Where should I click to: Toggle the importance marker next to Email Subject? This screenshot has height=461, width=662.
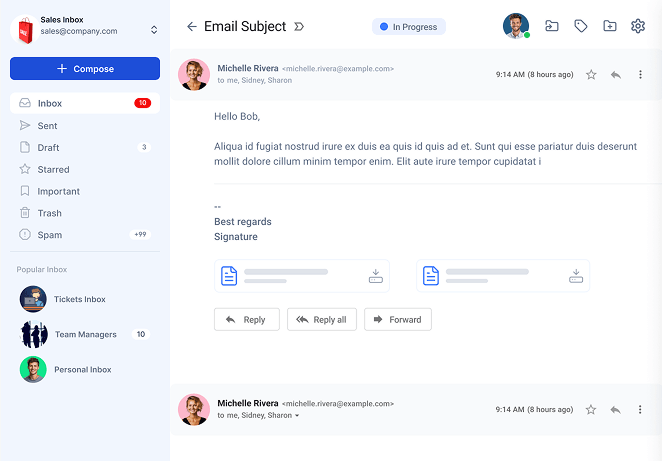300,27
